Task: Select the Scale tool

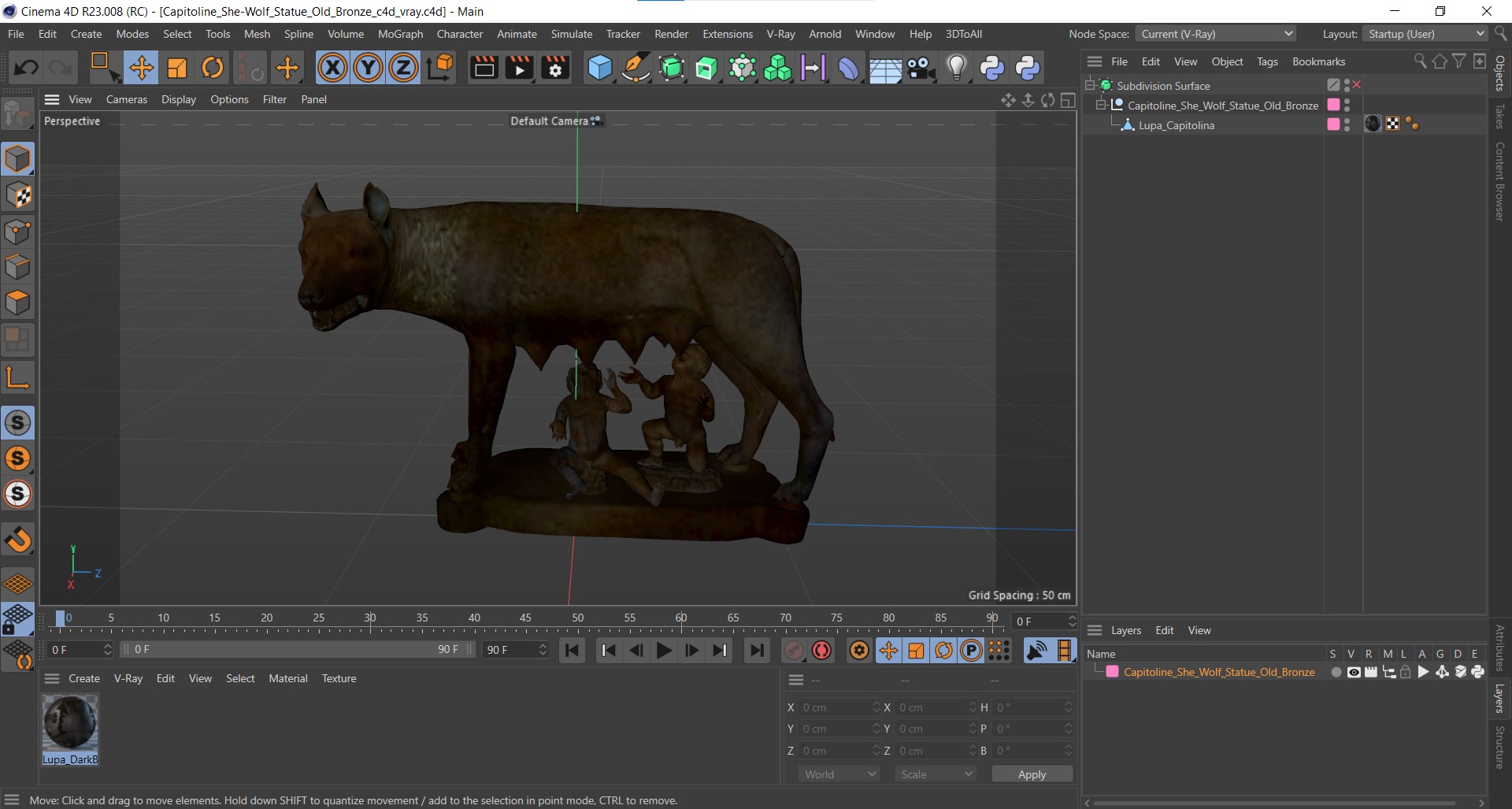Action: [177, 68]
